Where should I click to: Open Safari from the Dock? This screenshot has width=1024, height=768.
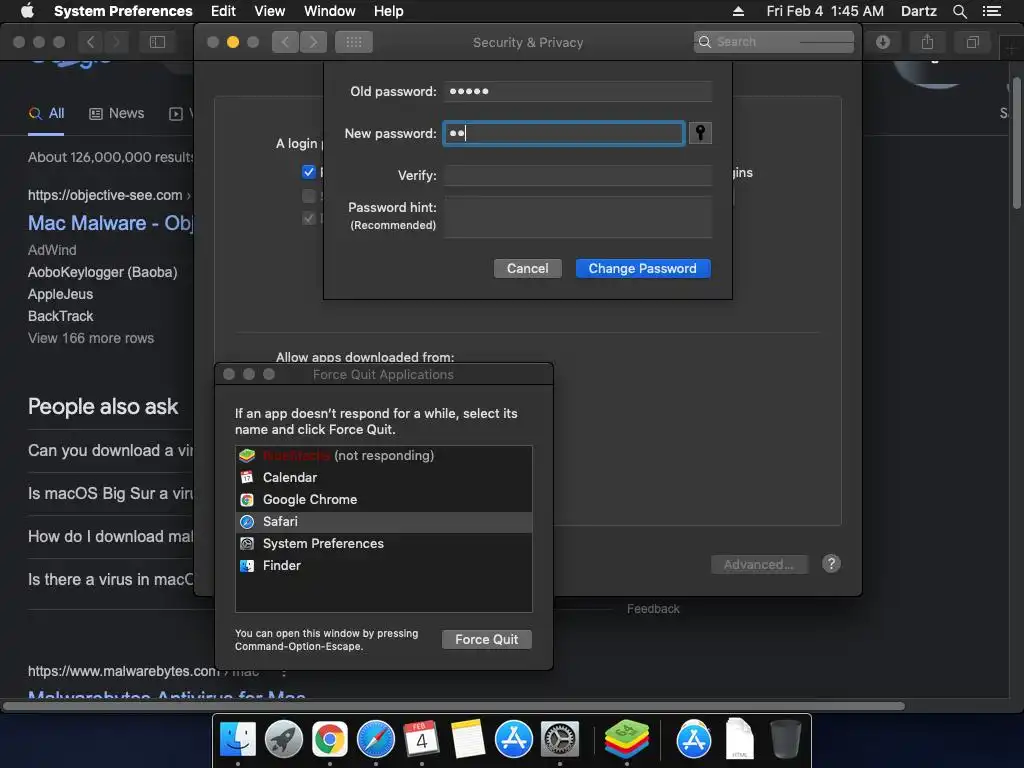point(376,739)
